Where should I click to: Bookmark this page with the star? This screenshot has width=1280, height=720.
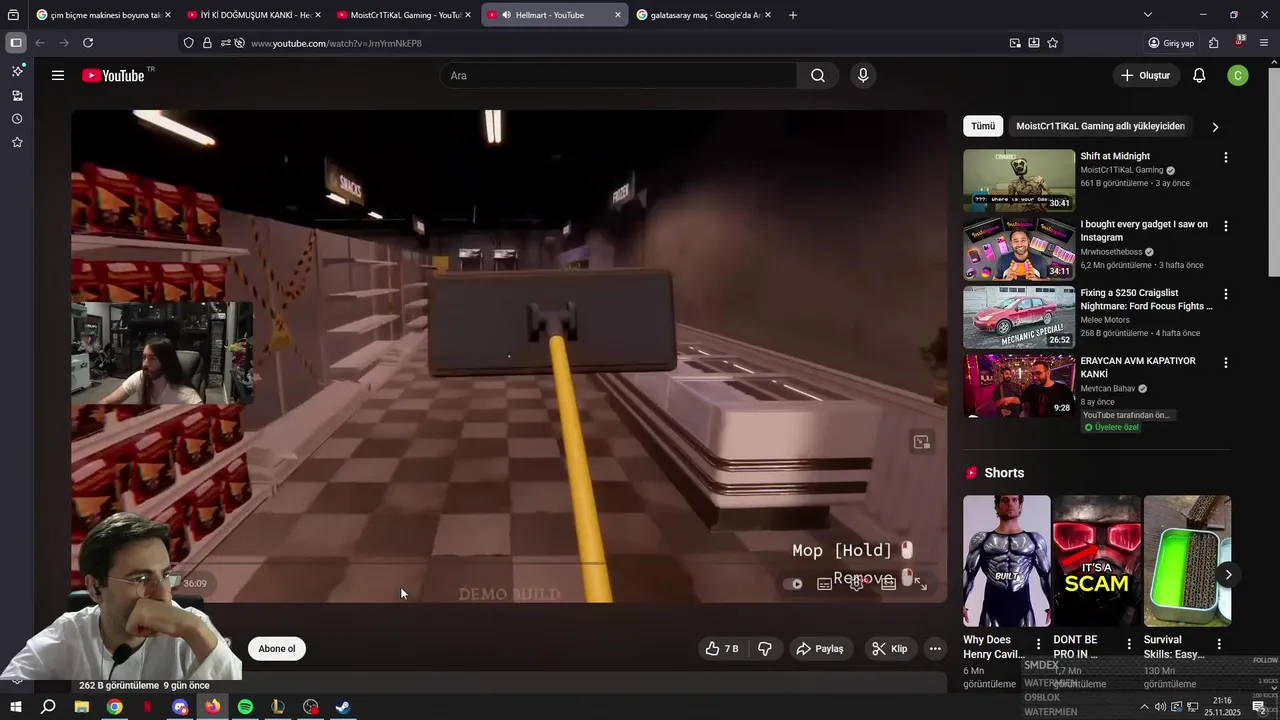(1053, 43)
